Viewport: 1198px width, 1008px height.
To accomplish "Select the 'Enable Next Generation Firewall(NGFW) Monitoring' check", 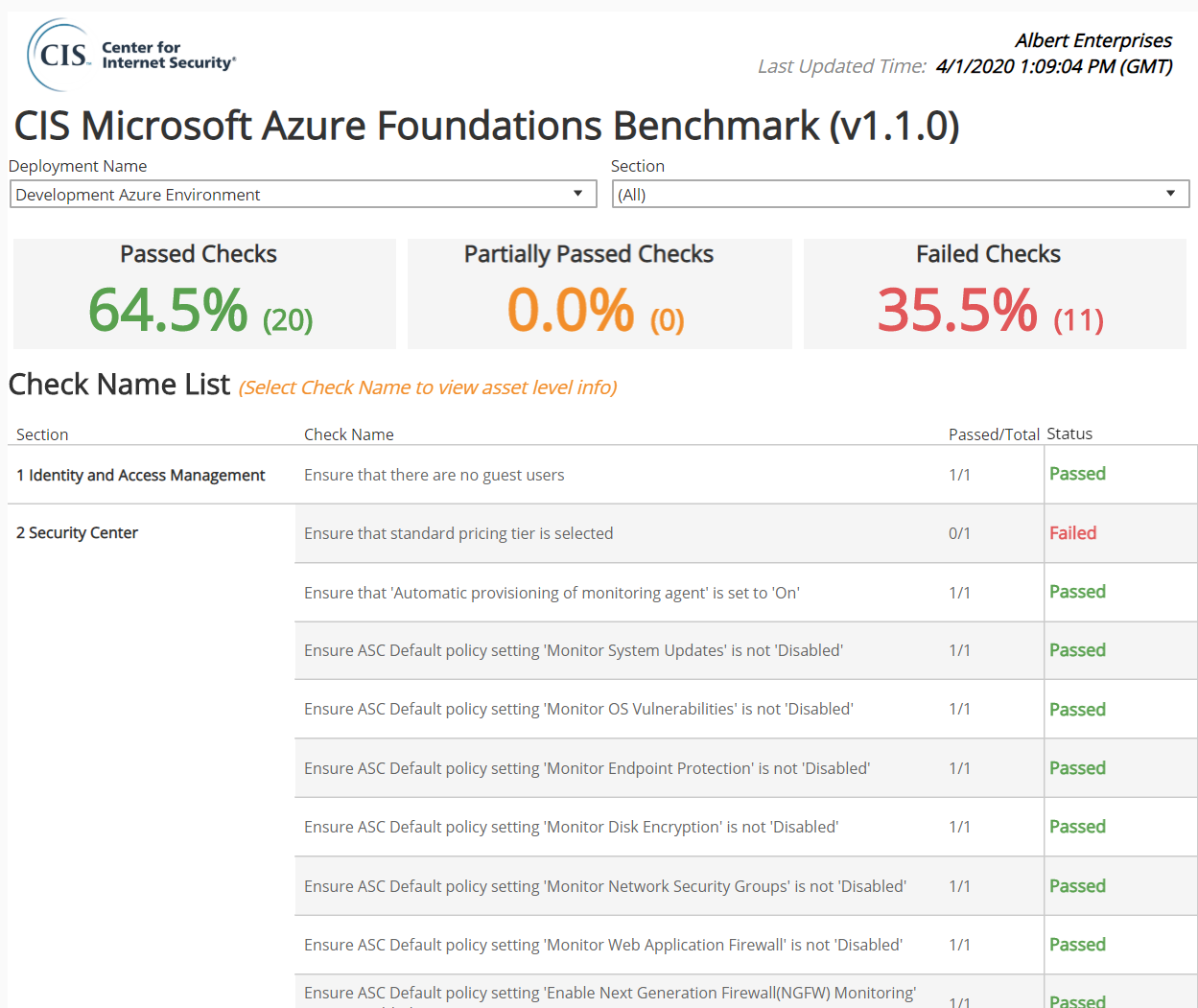I will click(610, 994).
